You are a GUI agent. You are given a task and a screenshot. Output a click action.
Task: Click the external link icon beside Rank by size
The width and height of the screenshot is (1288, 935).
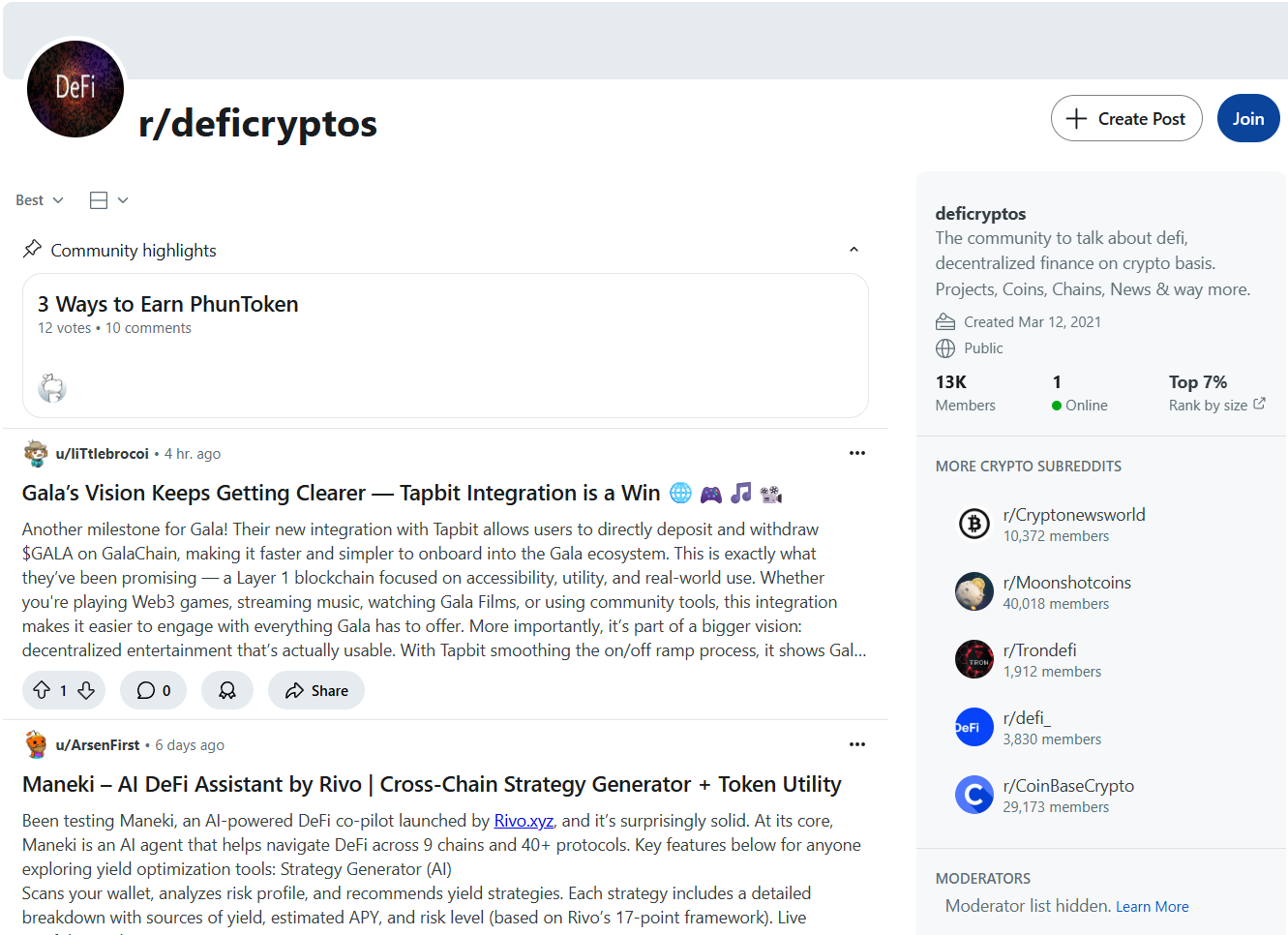click(1259, 404)
